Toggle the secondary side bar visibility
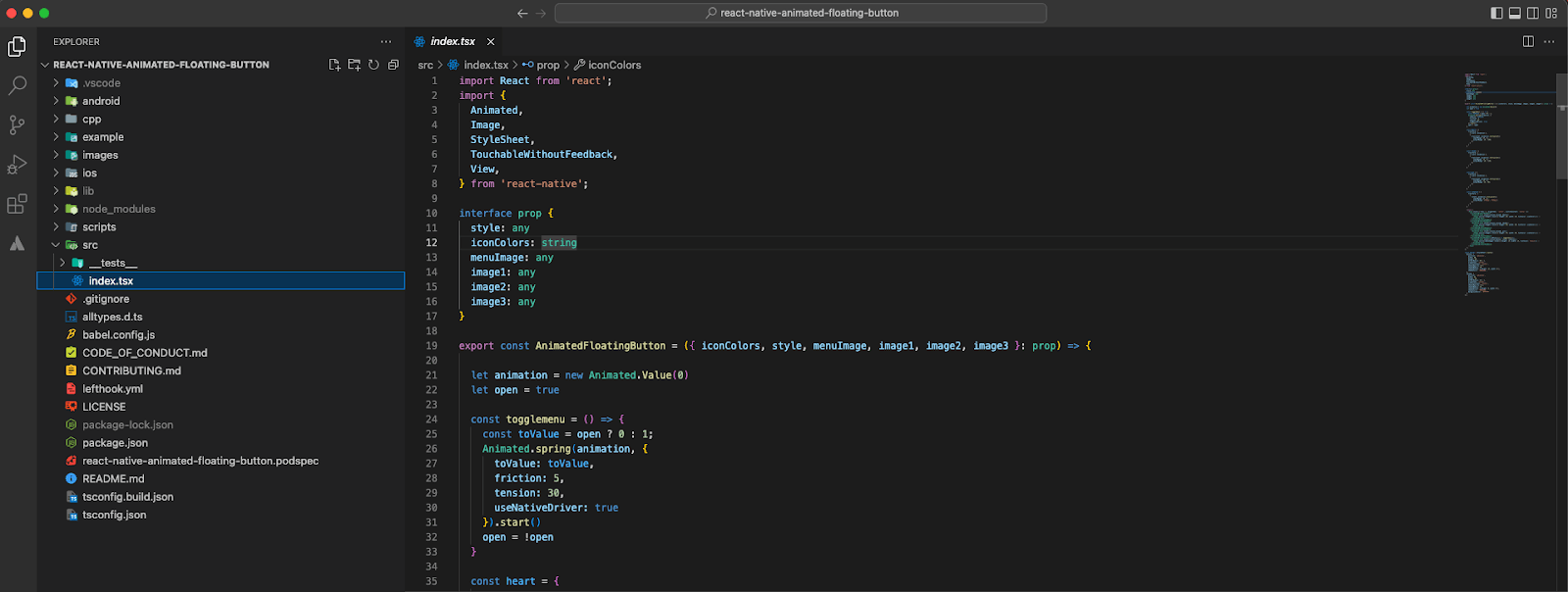 point(1533,13)
